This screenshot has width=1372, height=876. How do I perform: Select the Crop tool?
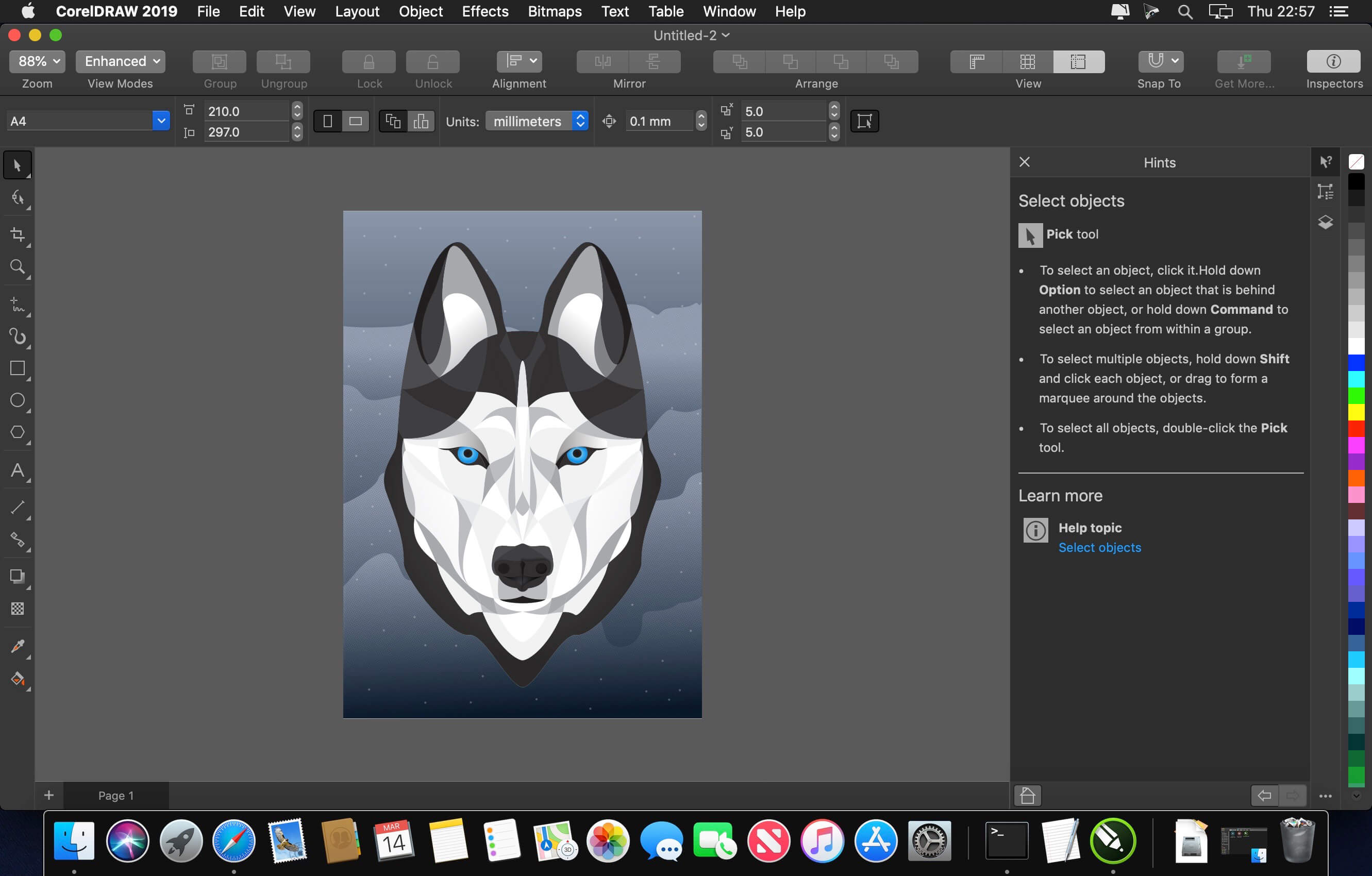[x=17, y=234]
